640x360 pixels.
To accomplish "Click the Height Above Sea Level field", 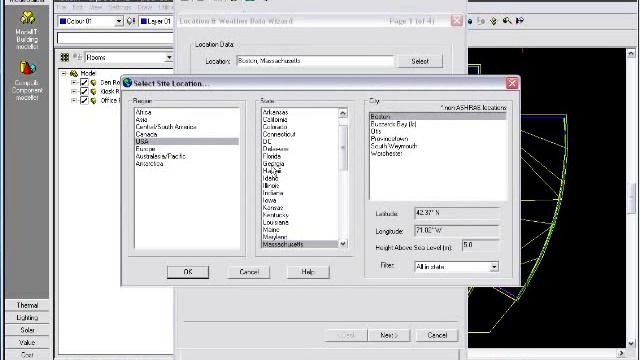I will click(480, 245).
